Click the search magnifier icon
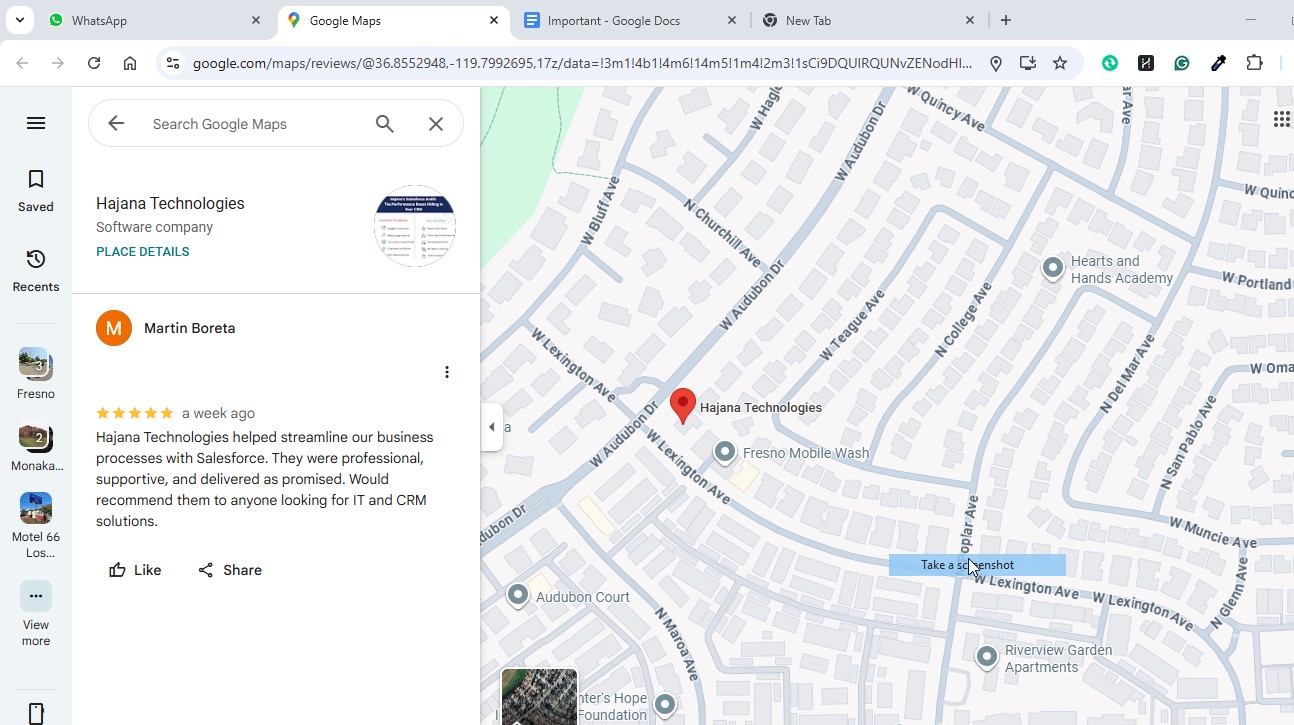Image resolution: width=1294 pixels, height=725 pixels. (385, 124)
